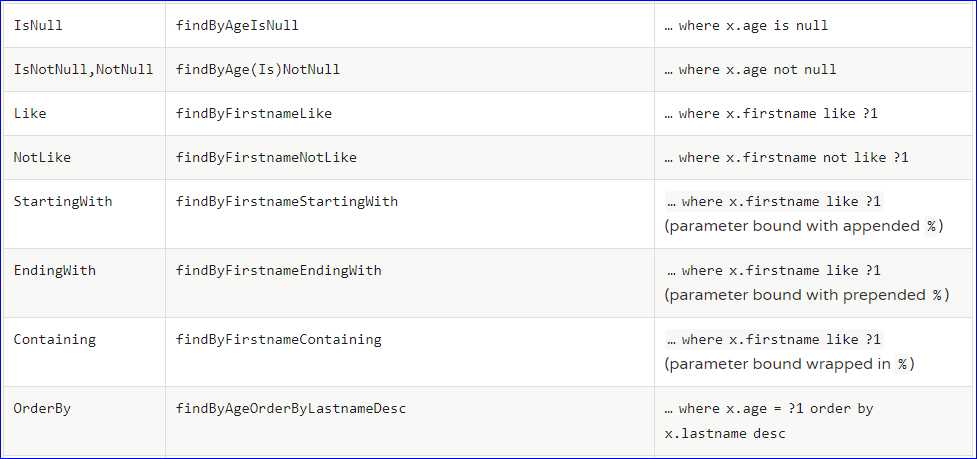Click 'parameter bound wrapped in %' note
This screenshot has height=459, width=977.
789,364
